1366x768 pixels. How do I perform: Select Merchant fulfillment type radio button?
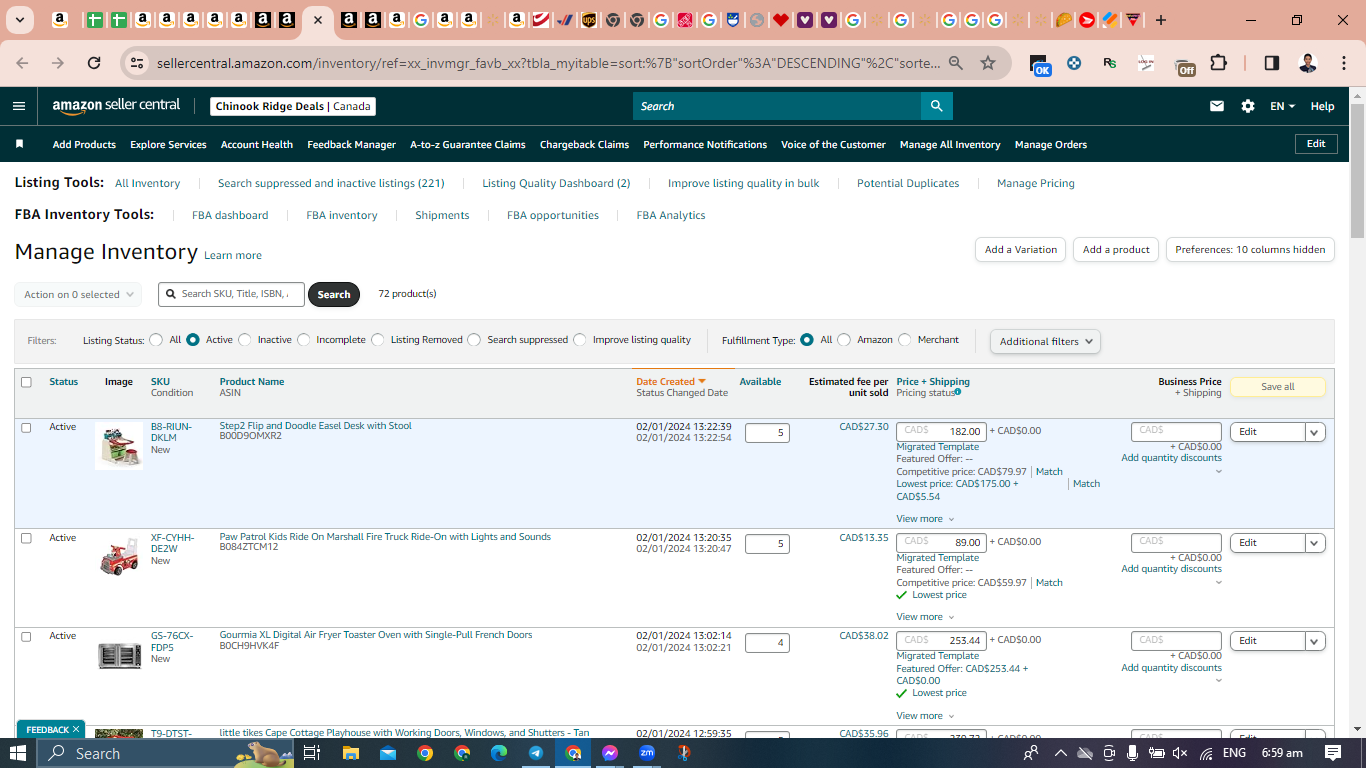tap(905, 340)
